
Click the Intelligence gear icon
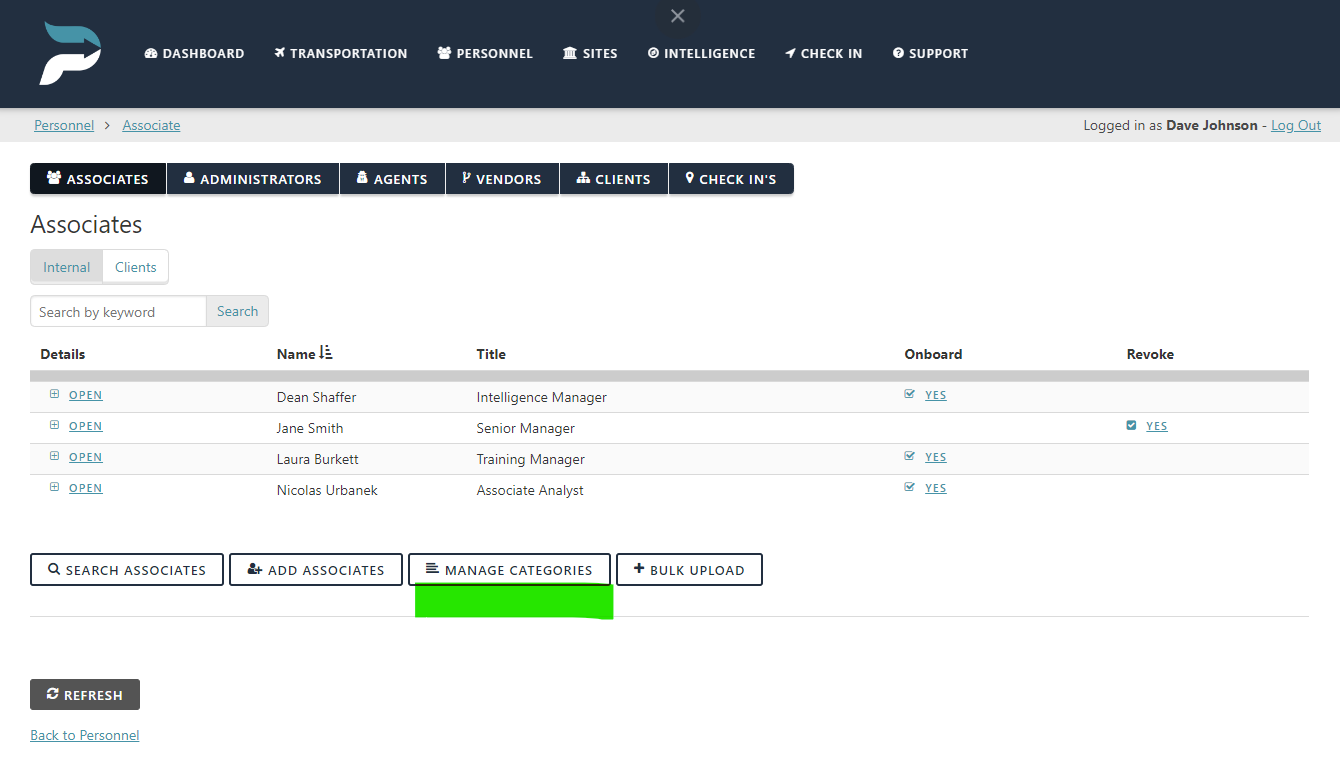tap(655, 53)
